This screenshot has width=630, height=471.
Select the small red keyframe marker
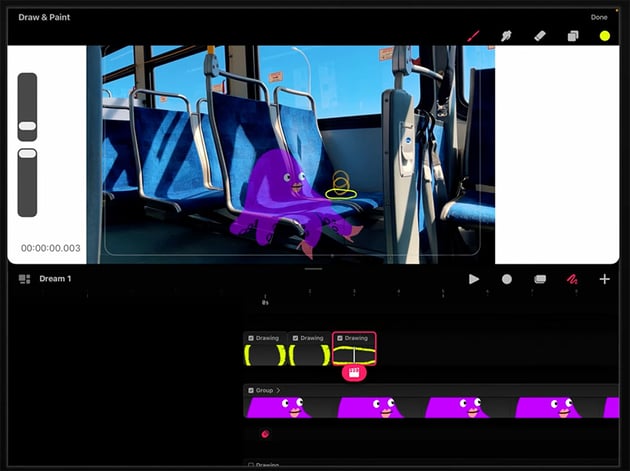click(265, 434)
